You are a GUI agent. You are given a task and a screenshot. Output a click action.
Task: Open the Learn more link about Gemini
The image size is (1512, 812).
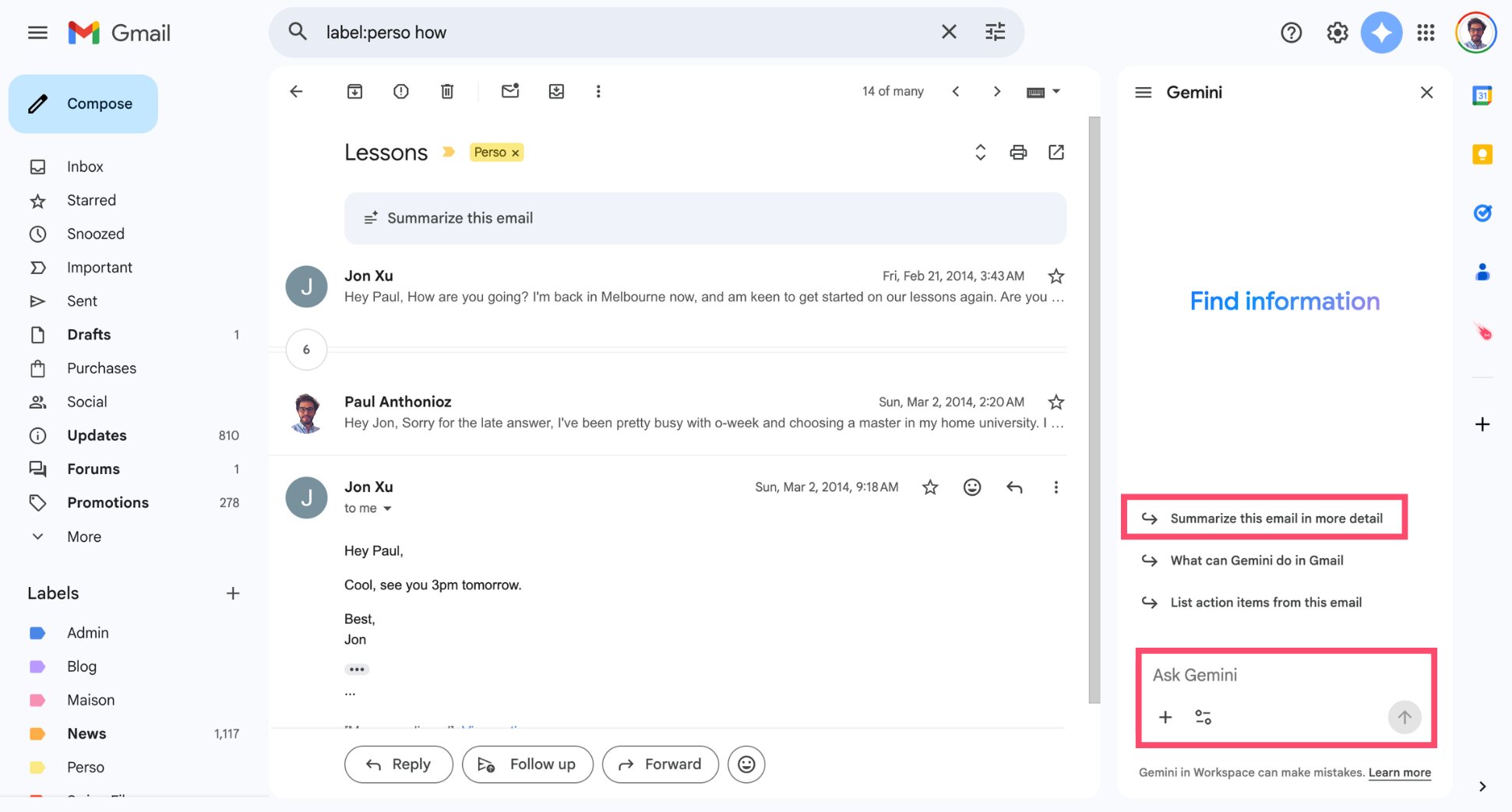(1400, 772)
